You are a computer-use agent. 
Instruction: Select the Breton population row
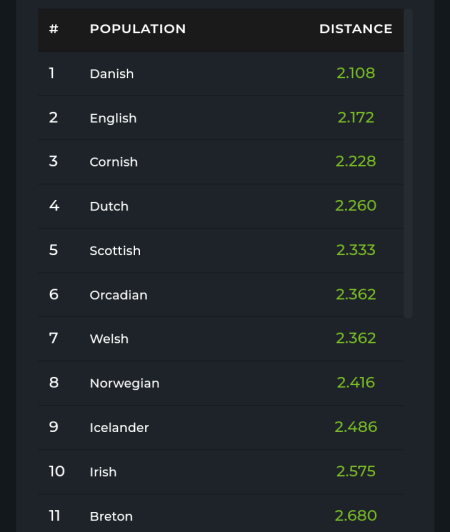click(221, 513)
